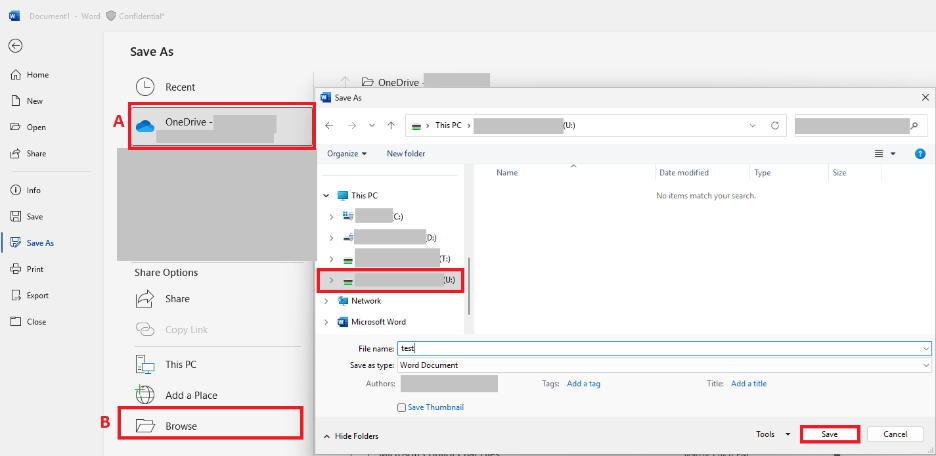Expand the D: drive node
The height and width of the screenshot is (456, 936).
click(x=331, y=238)
